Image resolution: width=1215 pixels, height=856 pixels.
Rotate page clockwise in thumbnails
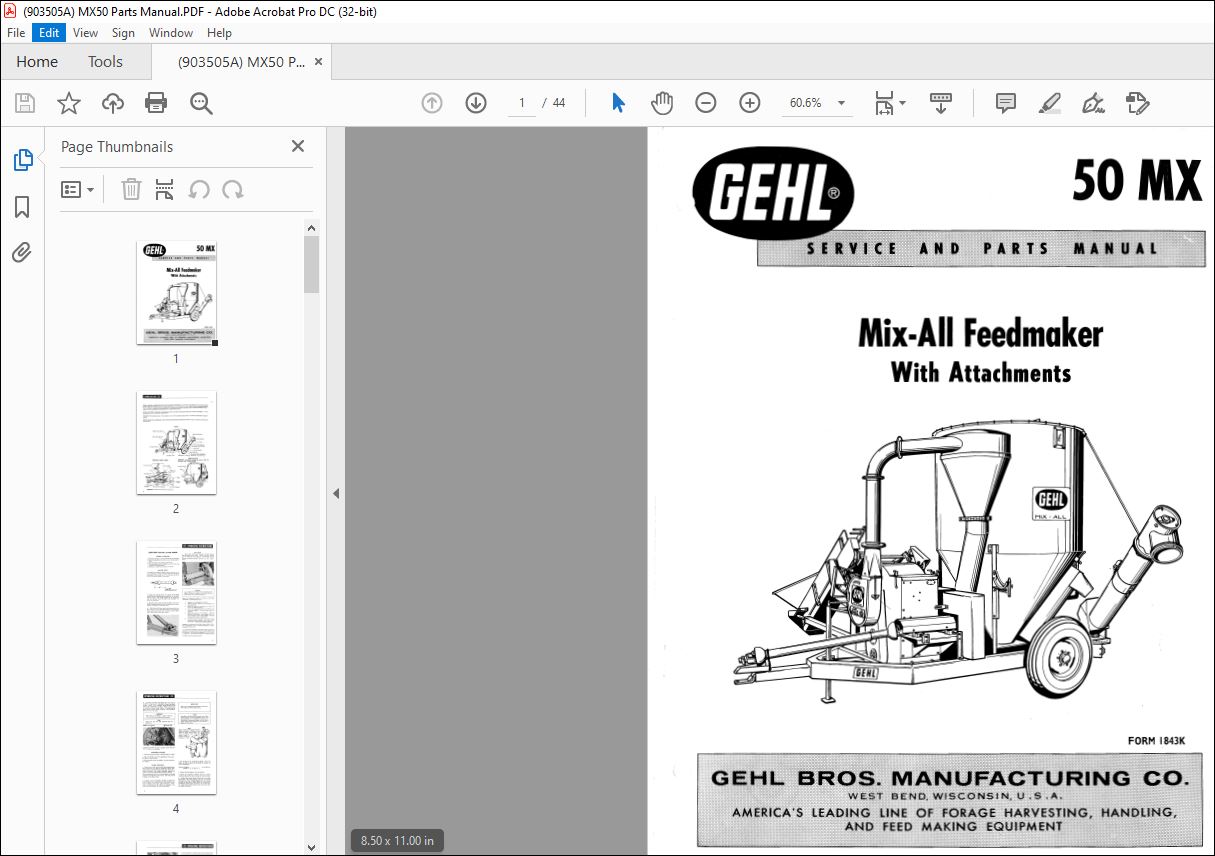tap(233, 189)
